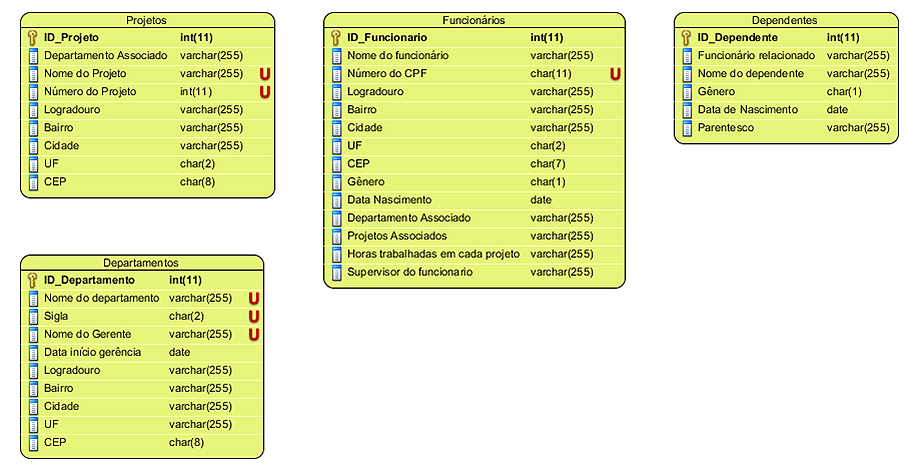
Task: Select the Departamentos table header
Action: click(141, 262)
